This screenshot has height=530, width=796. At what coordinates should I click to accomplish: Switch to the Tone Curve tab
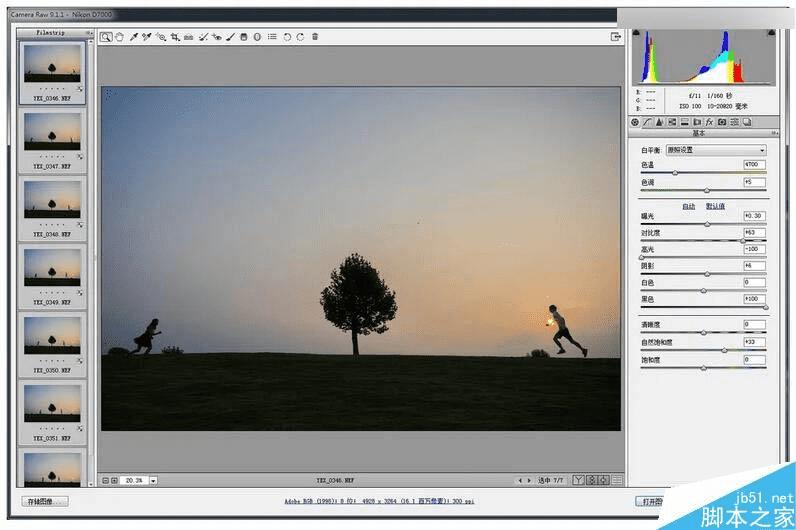pyautogui.click(x=647, y=122)
